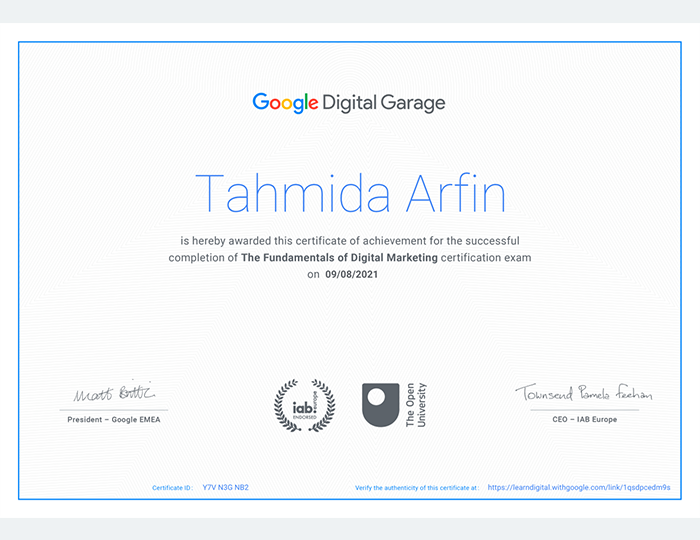
Task: Click the Google logo in the header
Action: coord(285,103)
